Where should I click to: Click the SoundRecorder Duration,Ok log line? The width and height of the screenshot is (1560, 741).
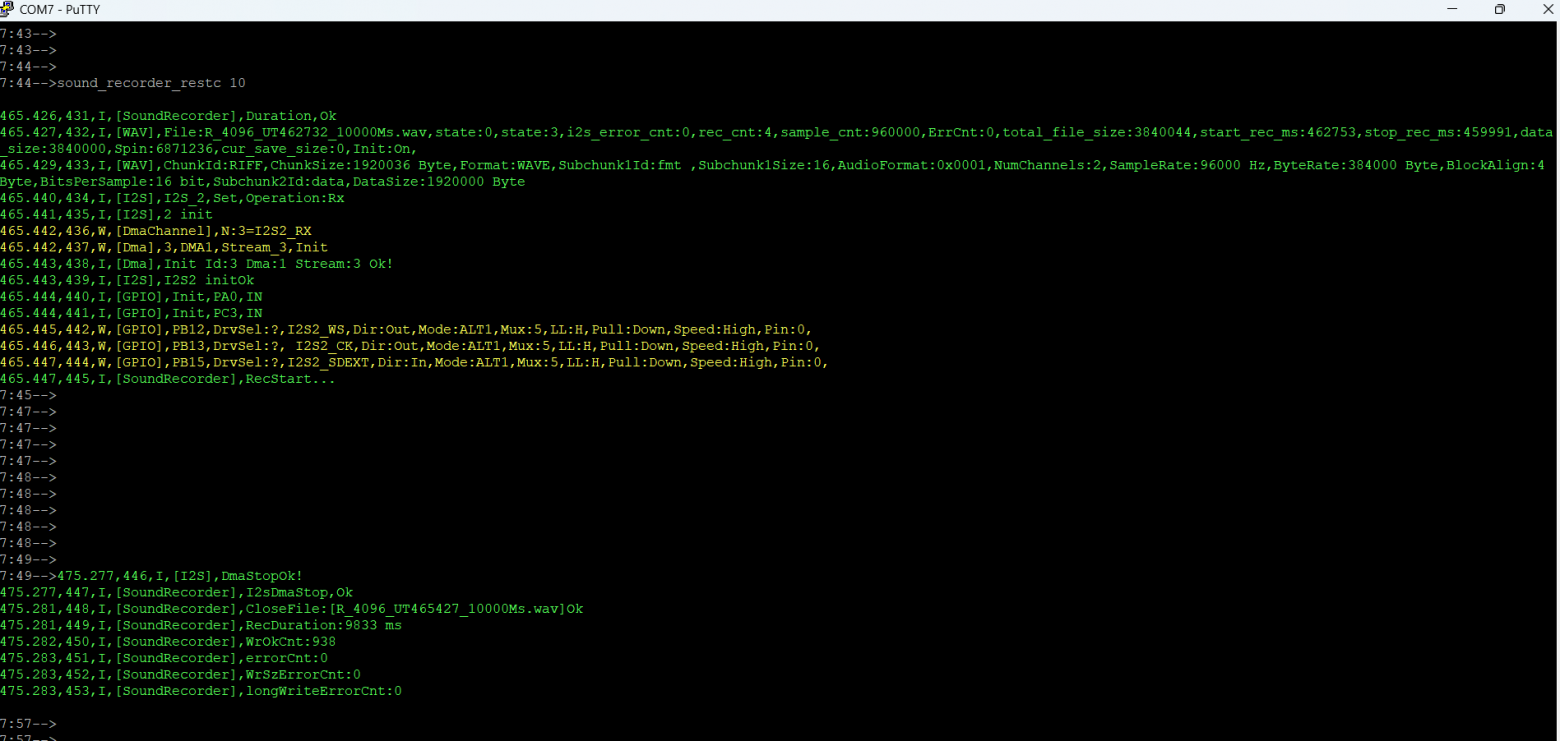(169, 116)
